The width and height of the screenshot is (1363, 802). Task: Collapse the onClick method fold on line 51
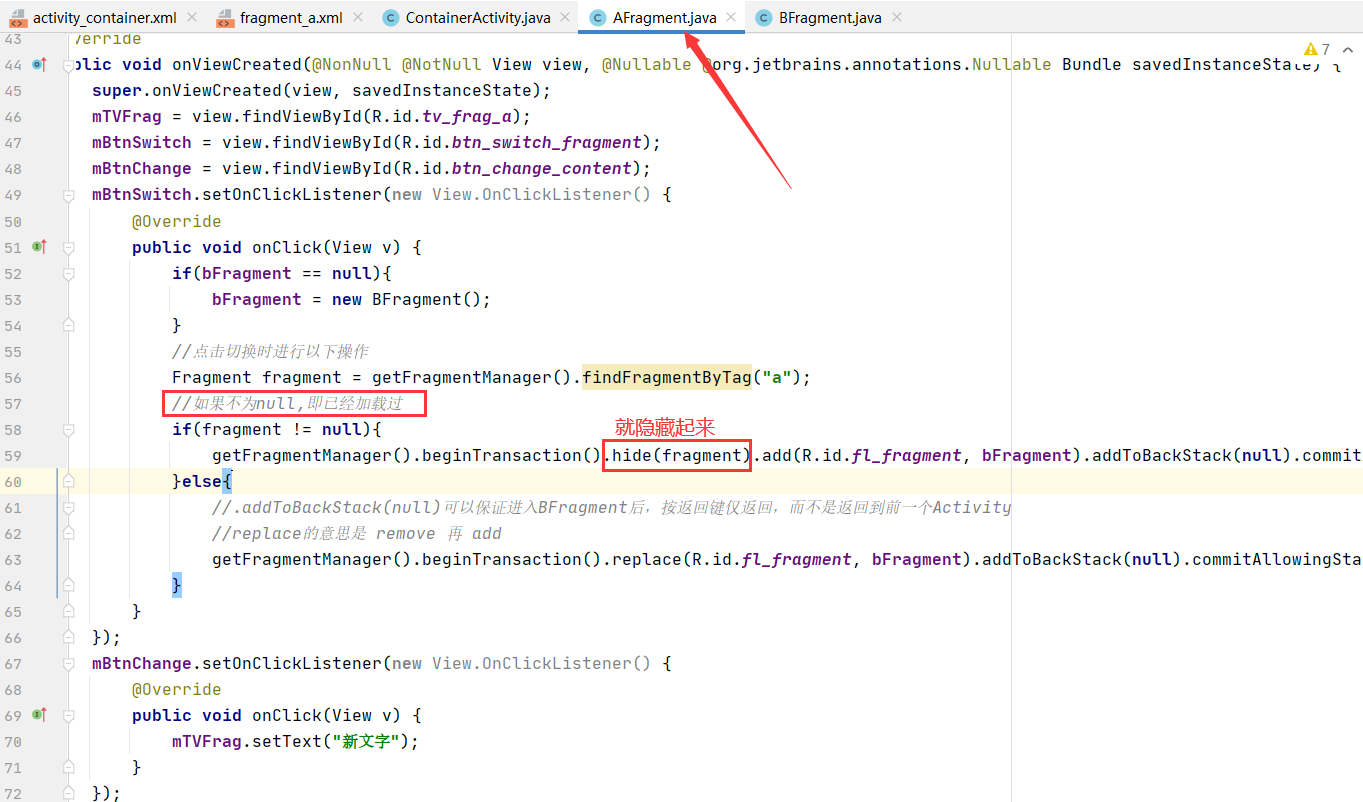tap(68, 246)
